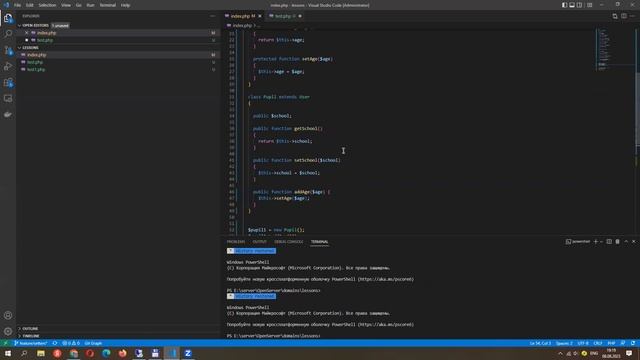
Task: Open the Source Control view
Action: [x=8, y=50]
